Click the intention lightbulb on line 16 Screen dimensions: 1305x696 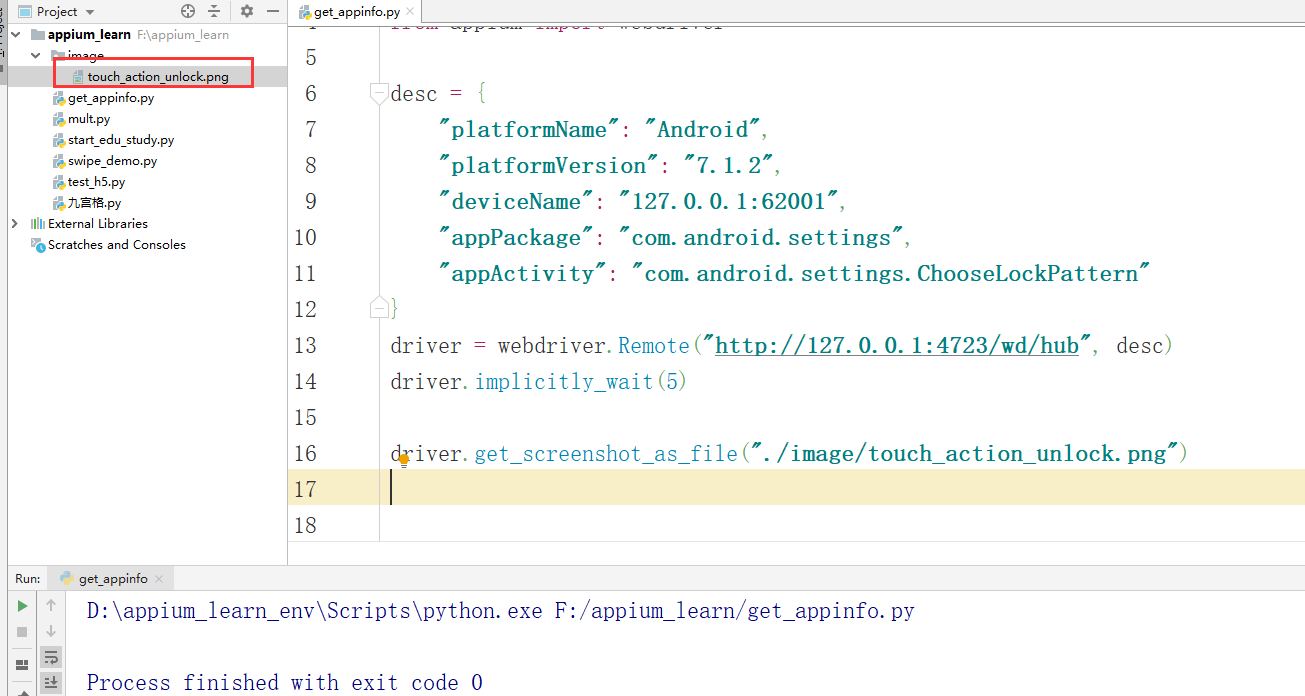point(404,461)
